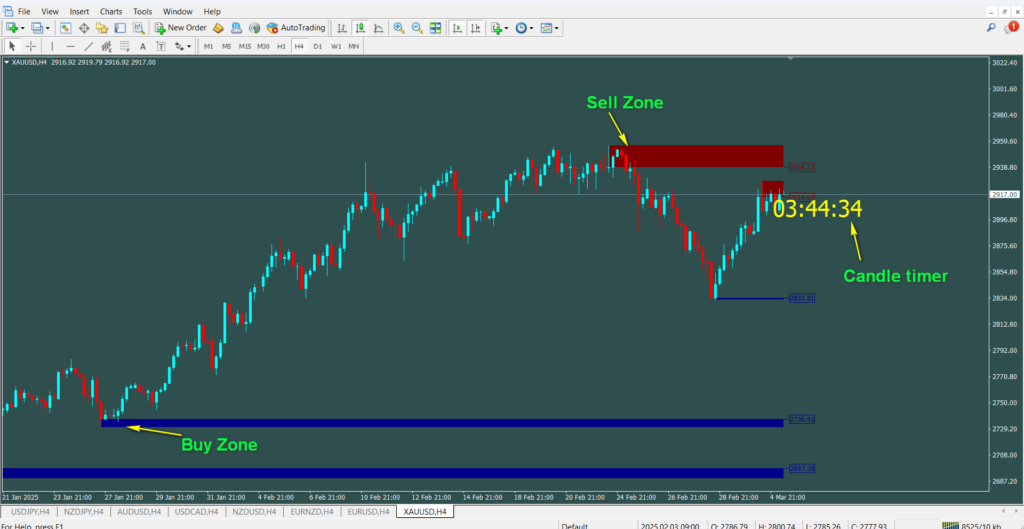Expand the New Chart dropdown arrow
Viewport: 1024px width, 529px height.
[23, 28]
